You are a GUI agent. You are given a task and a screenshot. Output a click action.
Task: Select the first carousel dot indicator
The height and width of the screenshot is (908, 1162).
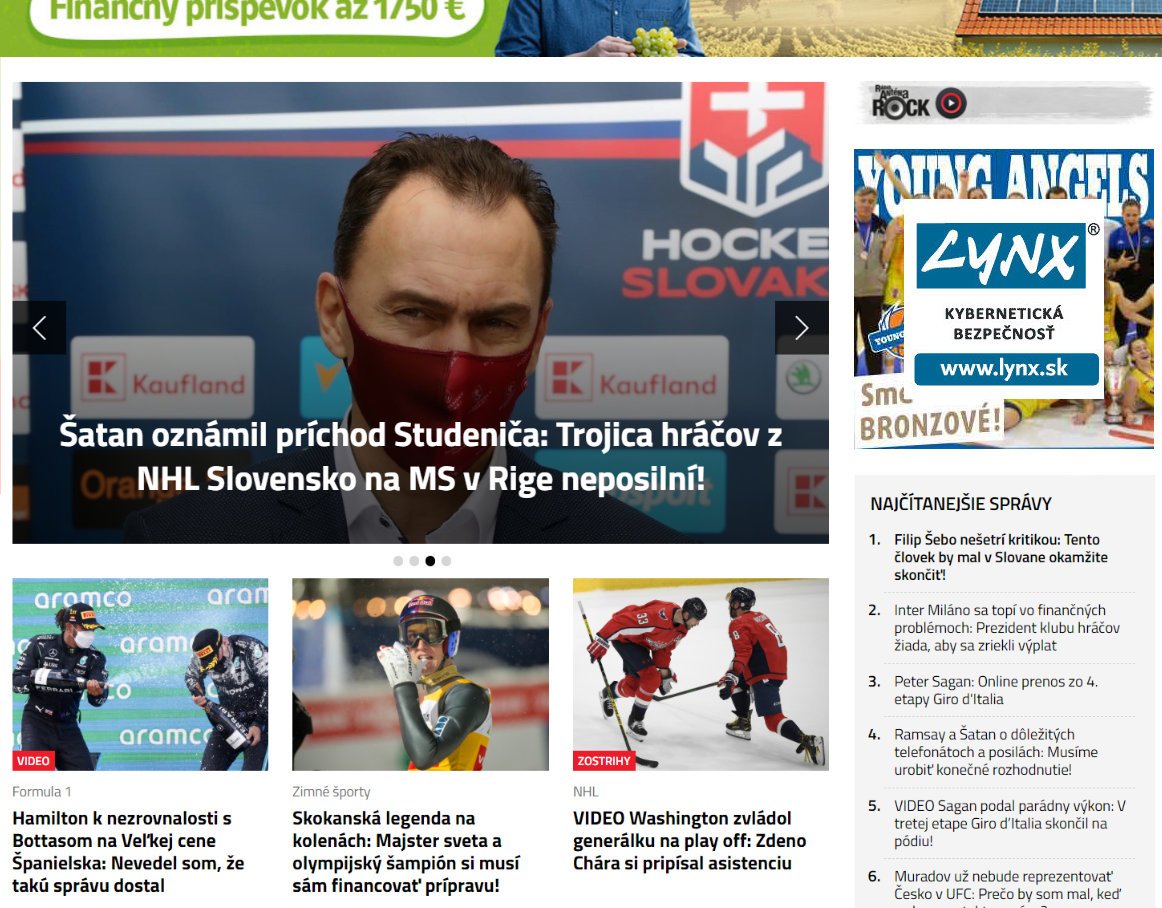398,561
